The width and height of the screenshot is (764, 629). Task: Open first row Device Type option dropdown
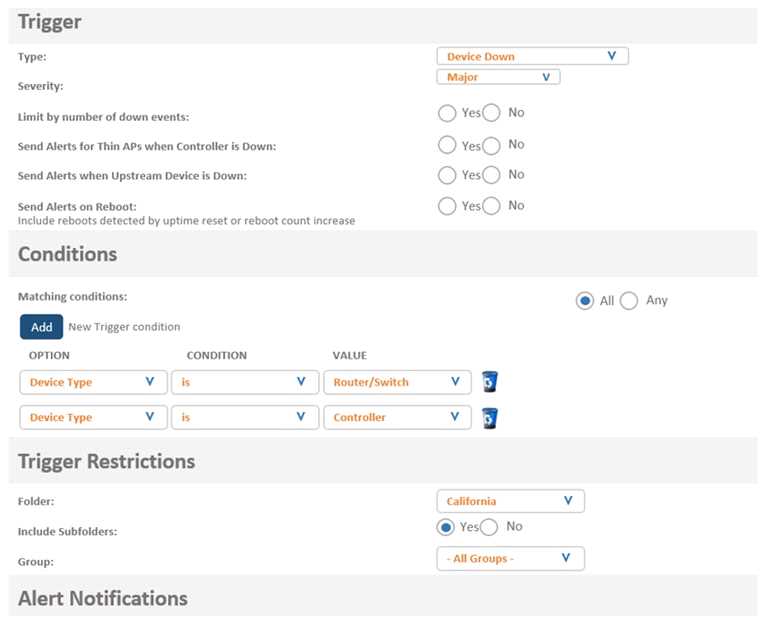coord(93,382)
